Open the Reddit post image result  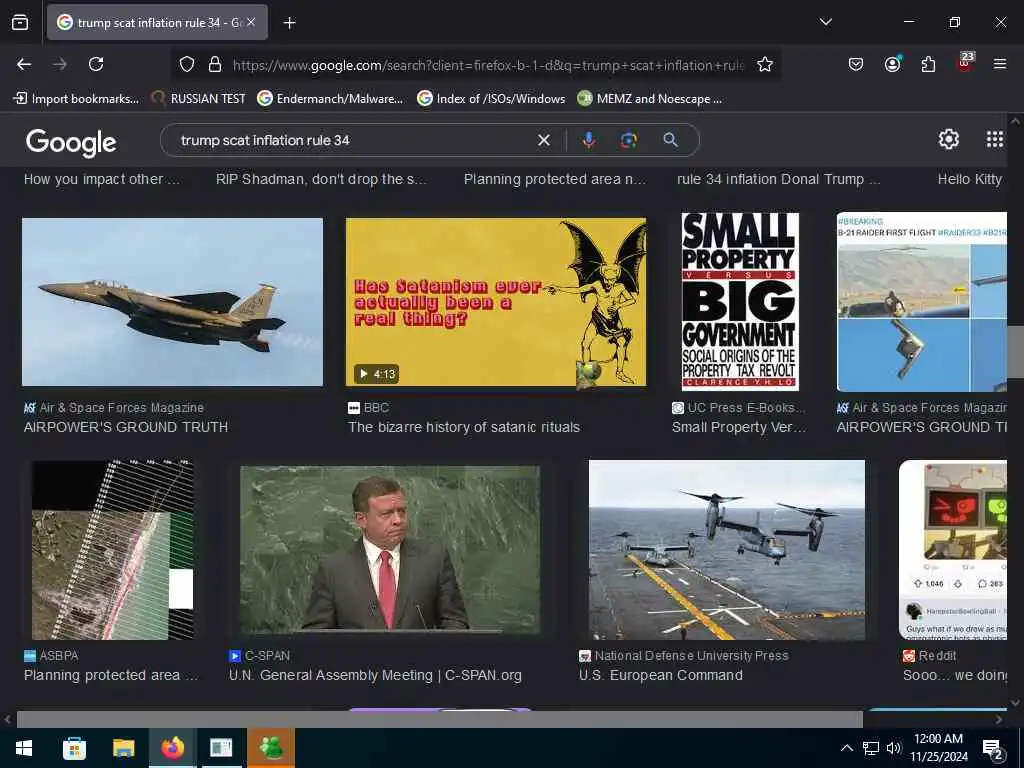(953, 550)
